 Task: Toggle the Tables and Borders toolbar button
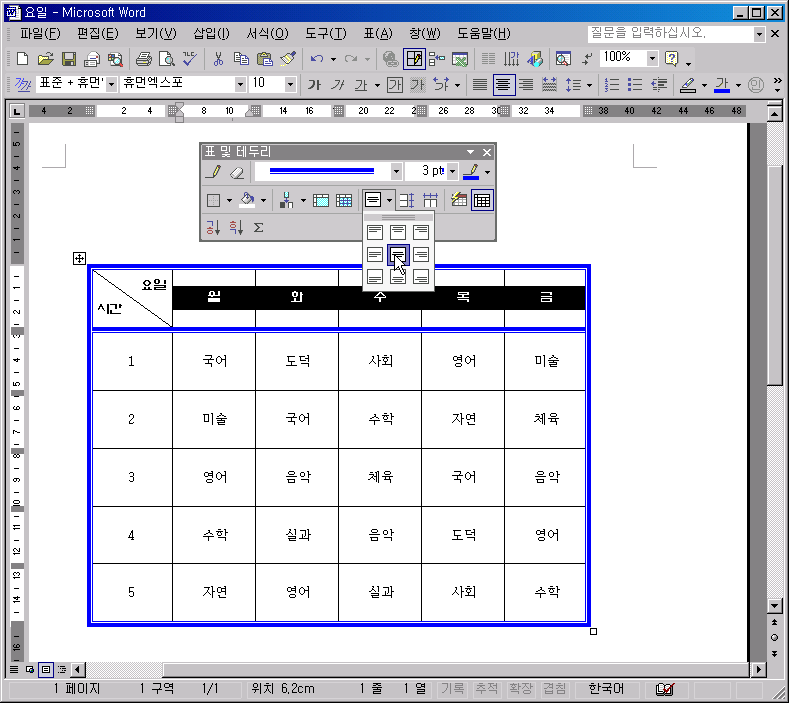click(x=414, y=59)
